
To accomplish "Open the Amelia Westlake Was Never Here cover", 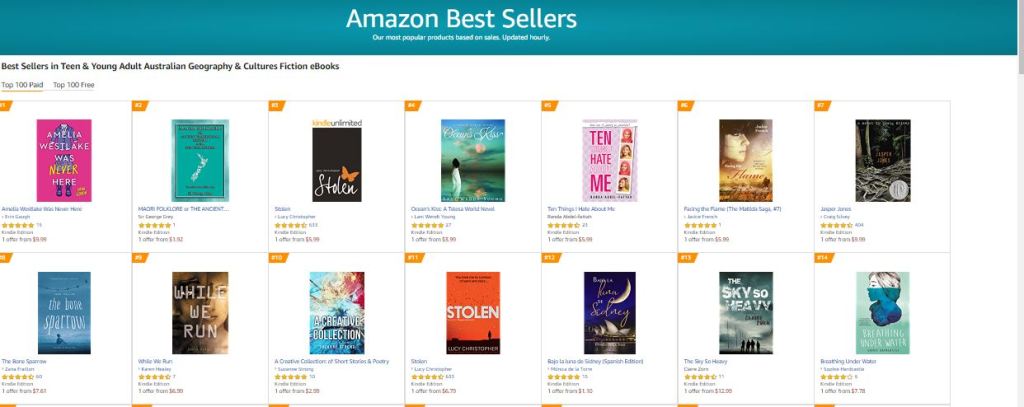I will (x=64, y=161).
